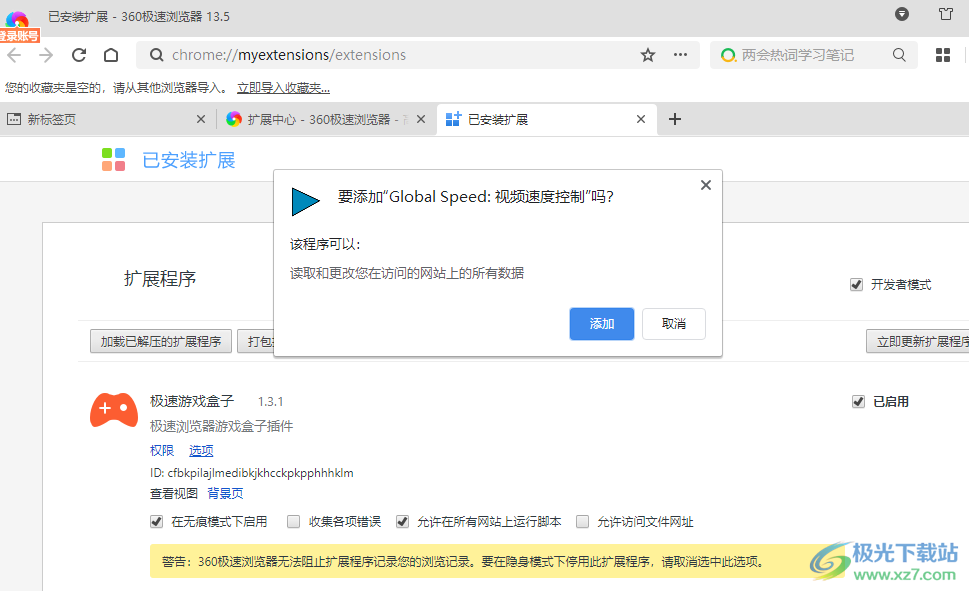This screenshot has height=591, width=969.
Task: Bookmark page with star icon
Action: 648,55
